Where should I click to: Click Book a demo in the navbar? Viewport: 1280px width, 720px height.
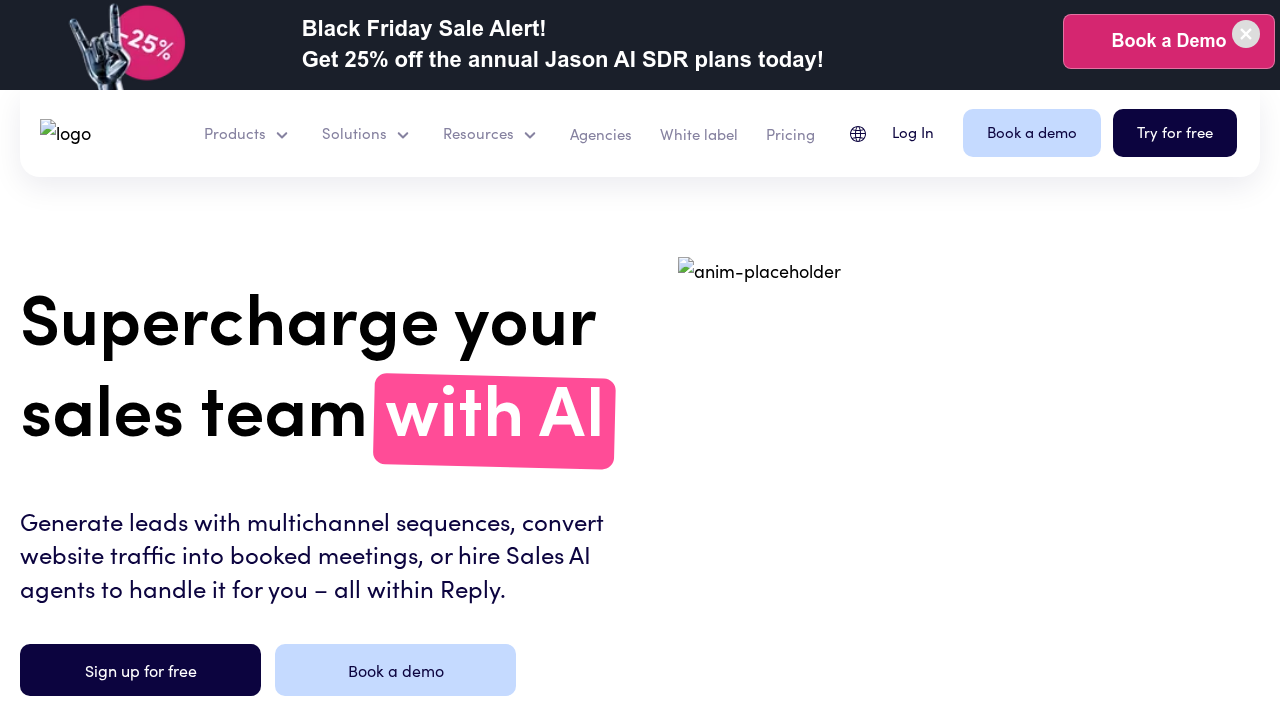coord(1031,132)
